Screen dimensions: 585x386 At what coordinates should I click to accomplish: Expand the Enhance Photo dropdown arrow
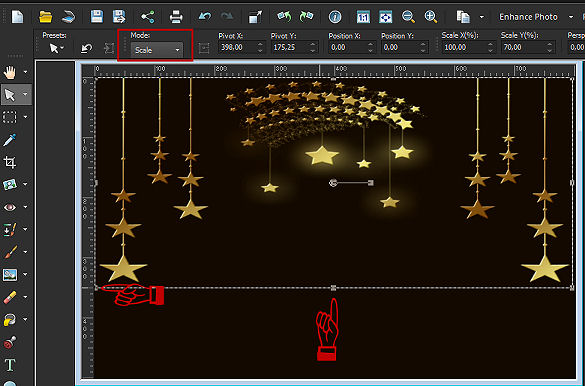click(x=571, y=17)
